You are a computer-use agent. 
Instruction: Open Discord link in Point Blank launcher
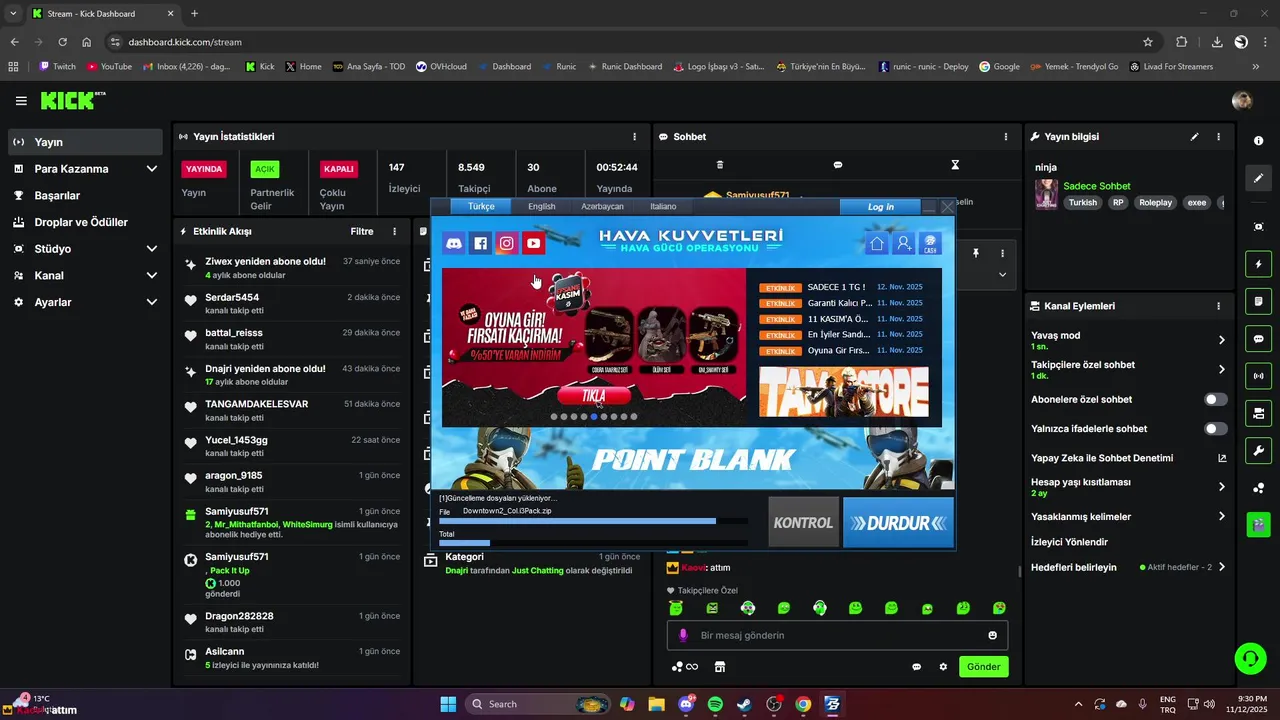pos(454,243)
